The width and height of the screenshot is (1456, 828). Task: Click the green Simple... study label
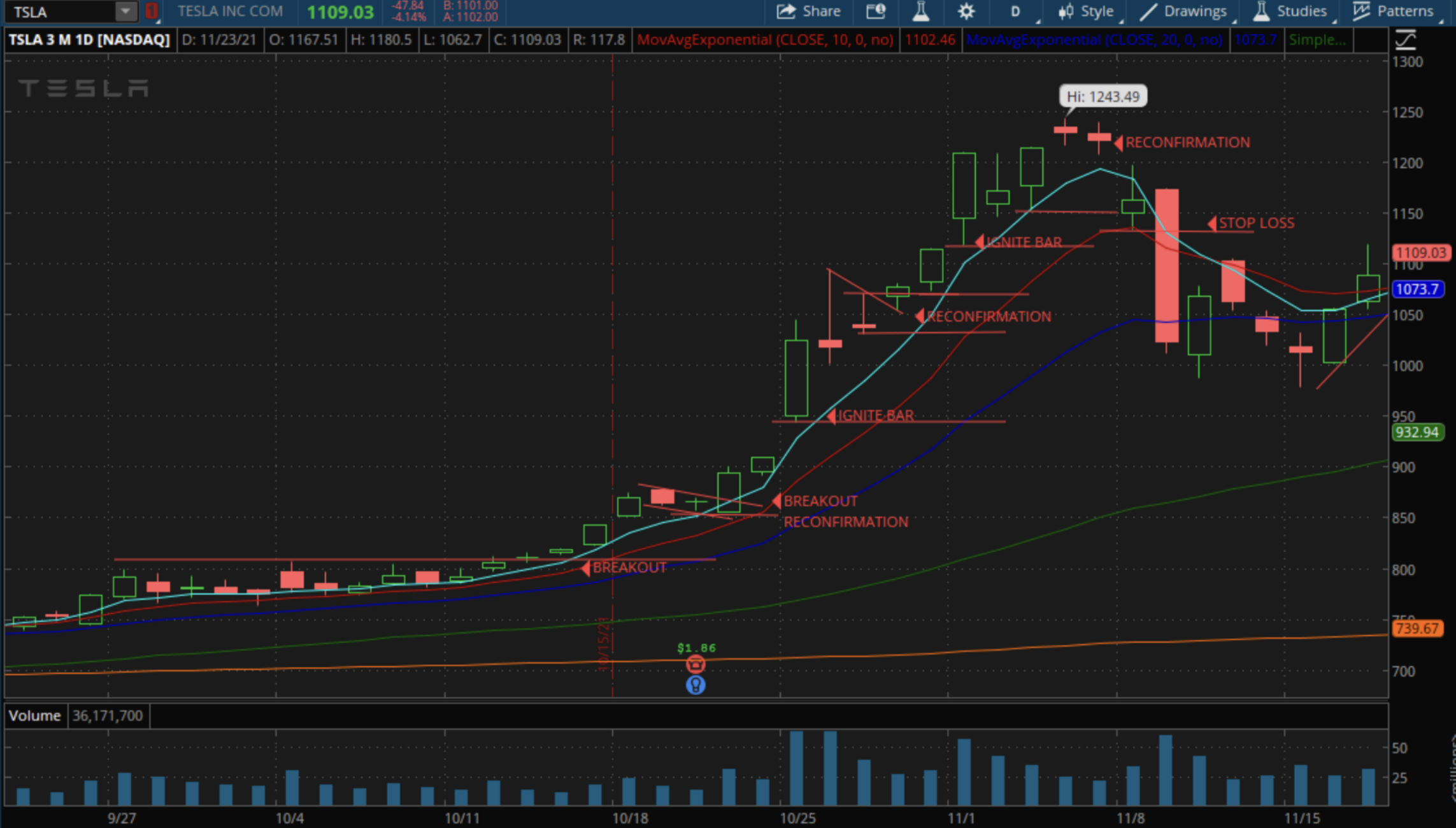[x=1317, y=39]
